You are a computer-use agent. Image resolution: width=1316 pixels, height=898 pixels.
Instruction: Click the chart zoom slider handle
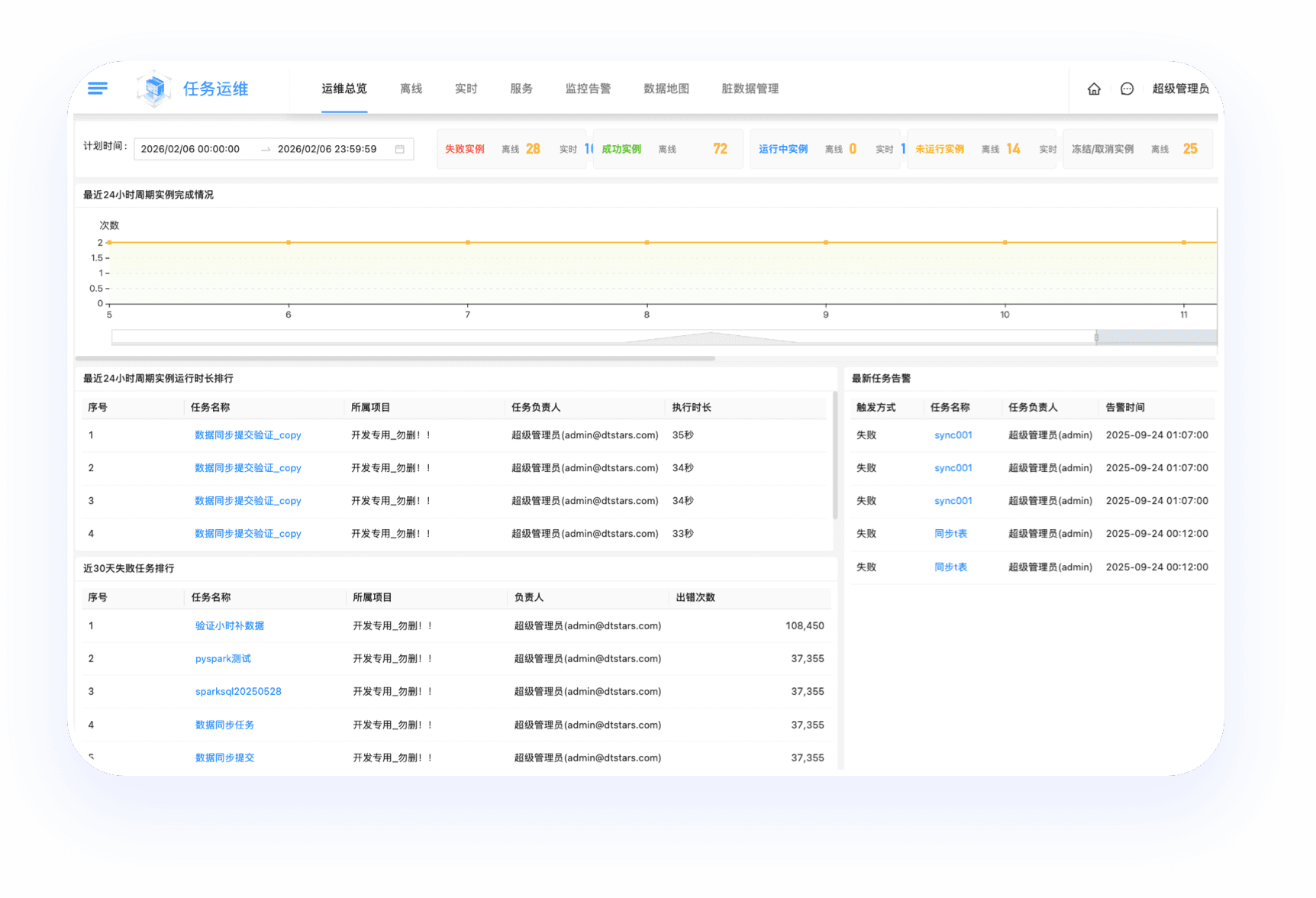tap(1096, 337)
